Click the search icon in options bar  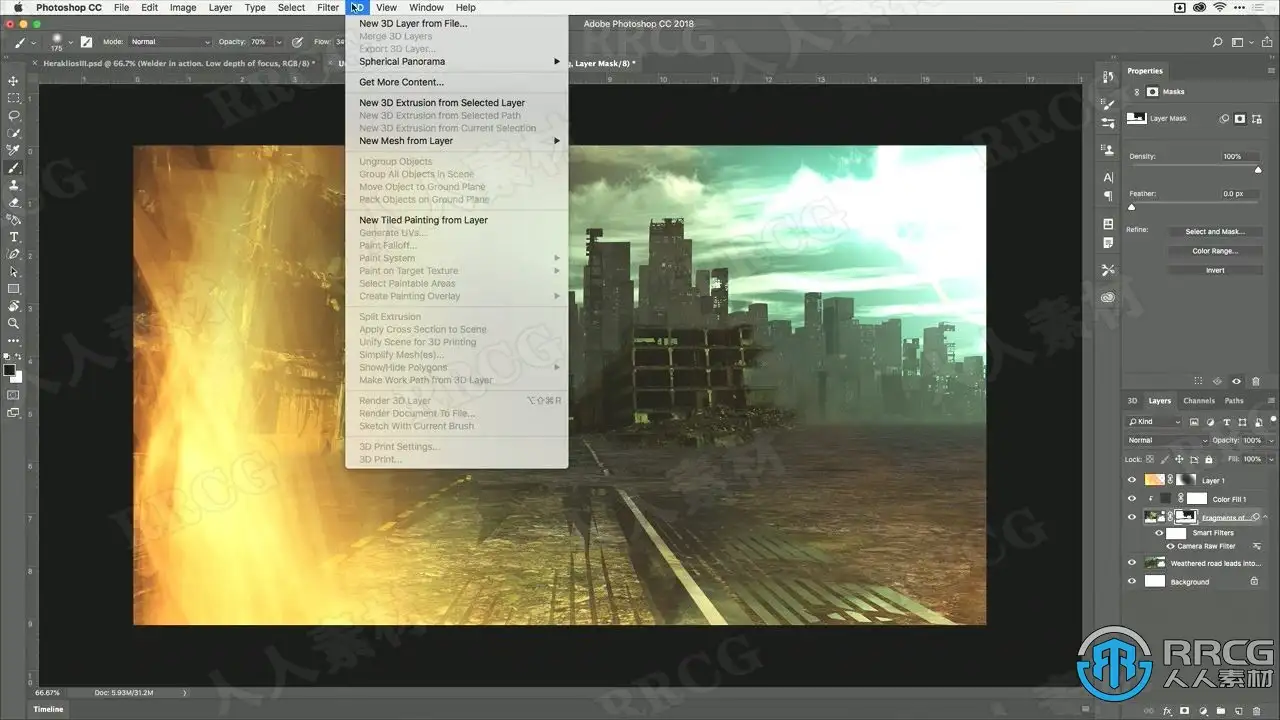(1217, 42)
